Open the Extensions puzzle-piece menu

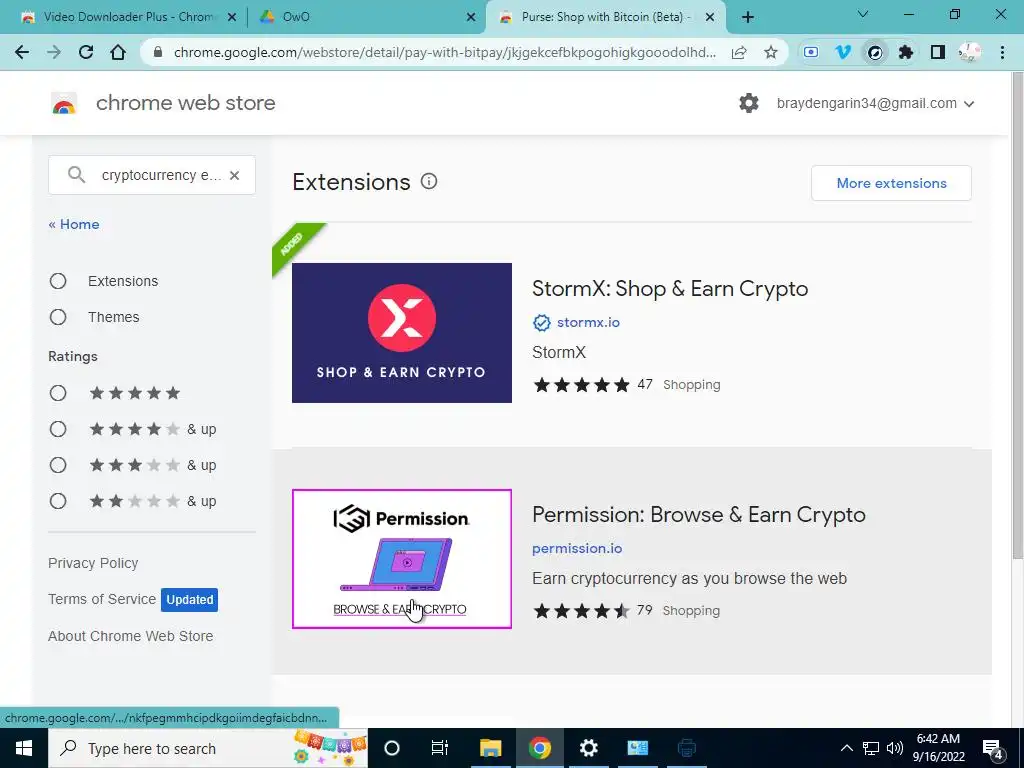906,52
